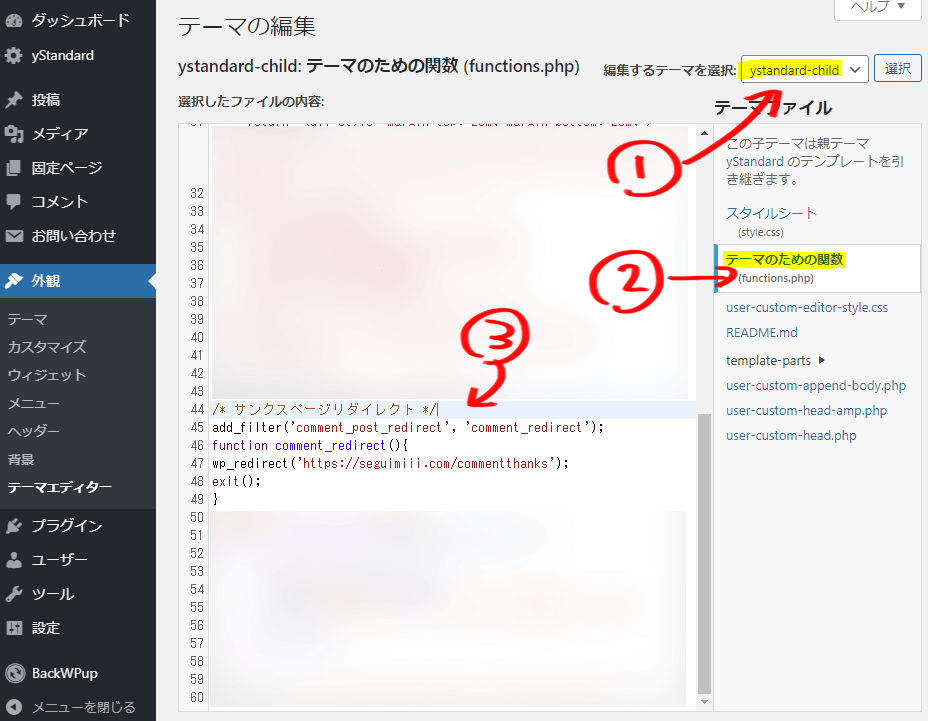928x721 pixels.
Task: Open ヘッダー submenu item
Action: [x=33, y=432]
